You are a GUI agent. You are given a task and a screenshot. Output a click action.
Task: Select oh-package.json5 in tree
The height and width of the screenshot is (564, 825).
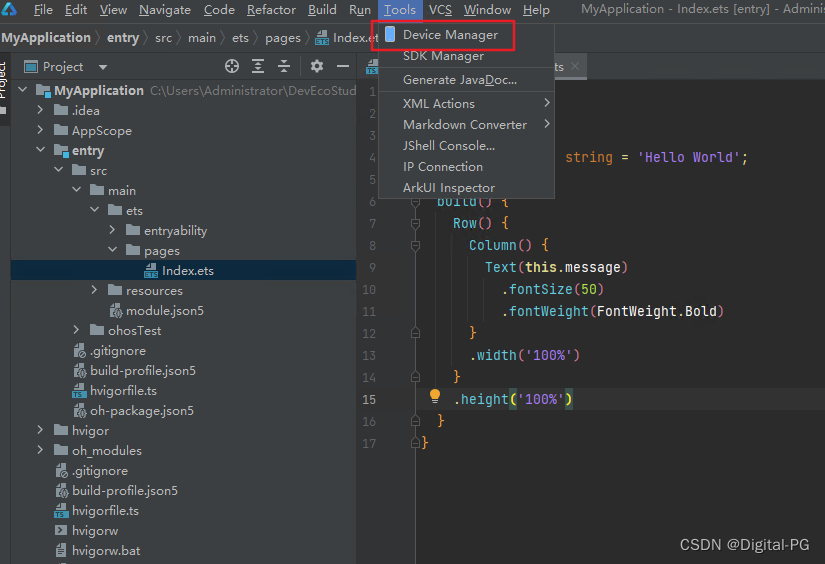(x=183, y=411)
